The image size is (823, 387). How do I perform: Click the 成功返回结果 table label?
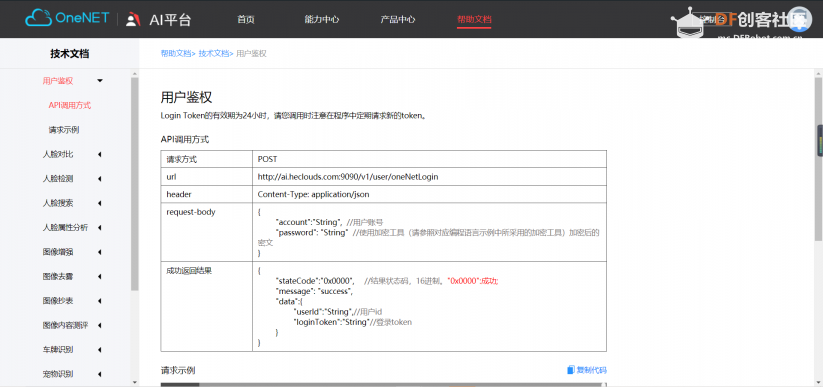(189, 271)
